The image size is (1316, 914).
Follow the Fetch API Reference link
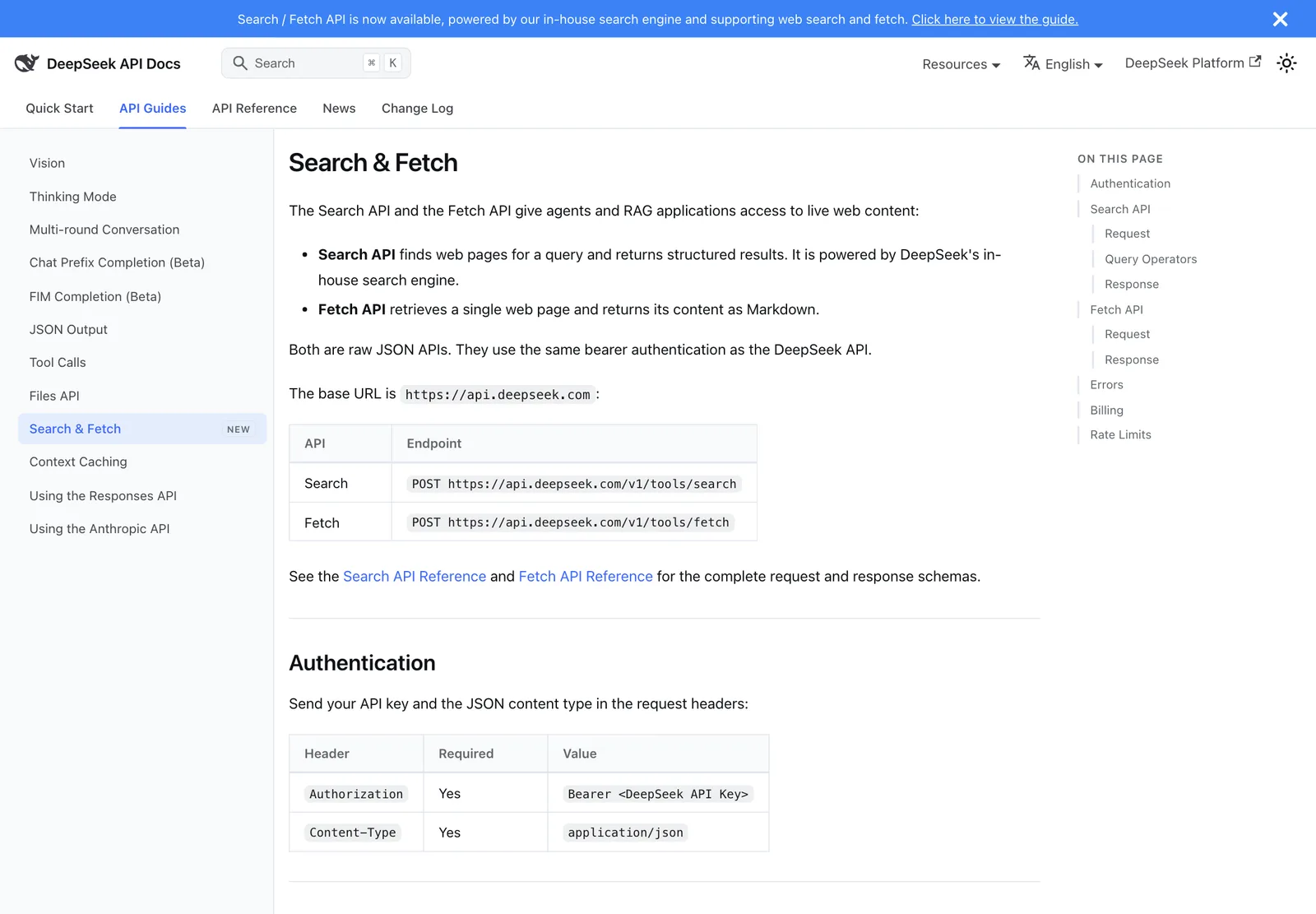pyautogui.click(x=586, y=577)
